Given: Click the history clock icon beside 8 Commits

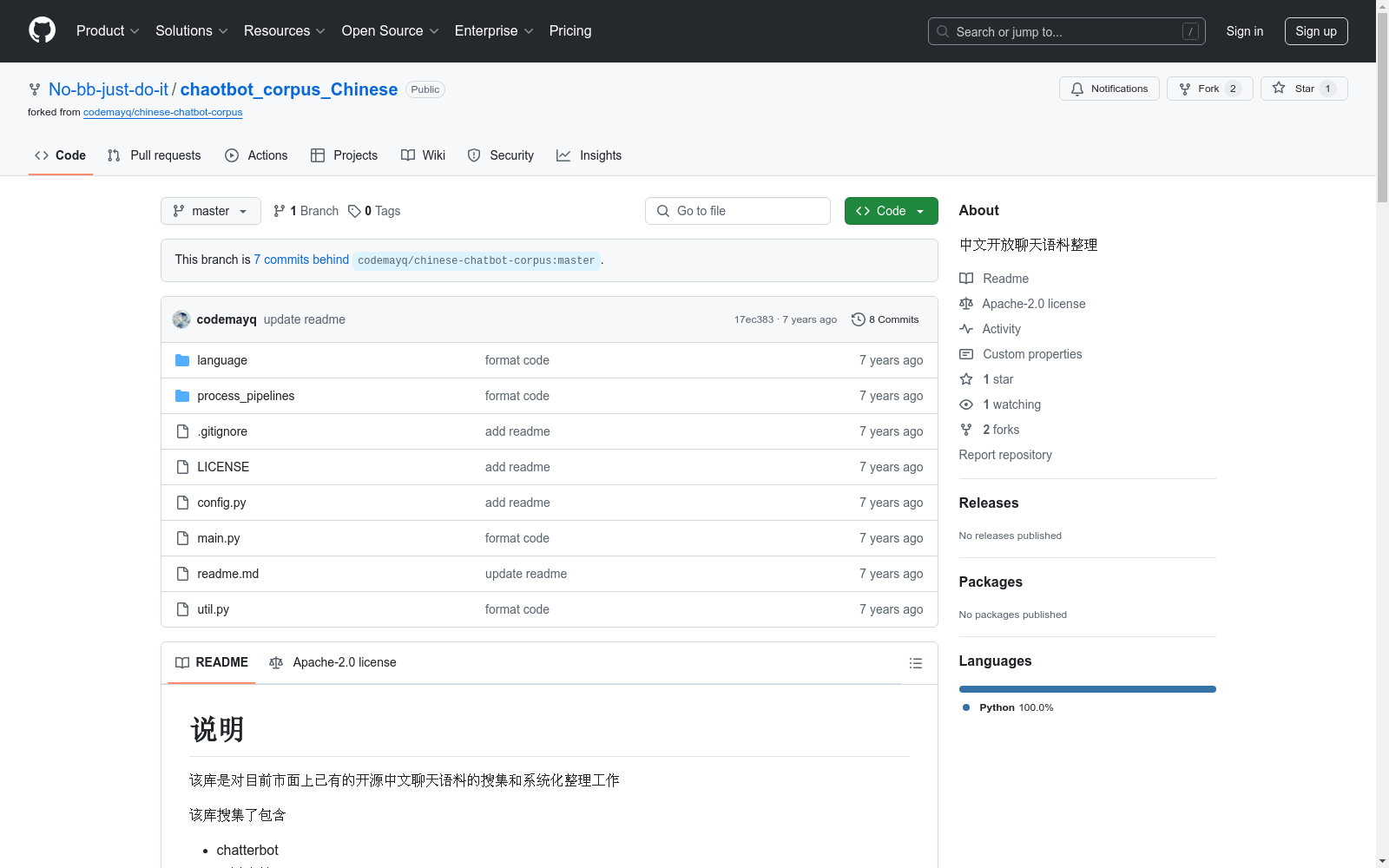Looking at the screenshot, I should tap(859, 319).
